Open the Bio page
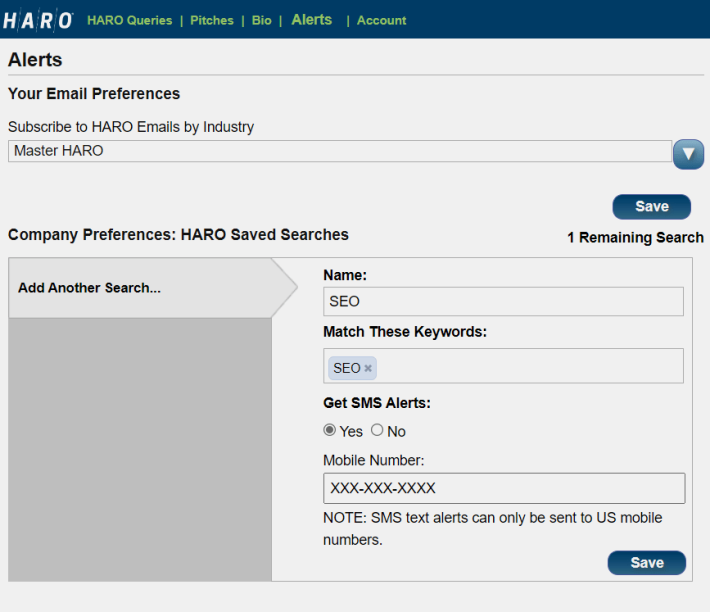This screenshot has height=612, width=710. click(261, 20)
